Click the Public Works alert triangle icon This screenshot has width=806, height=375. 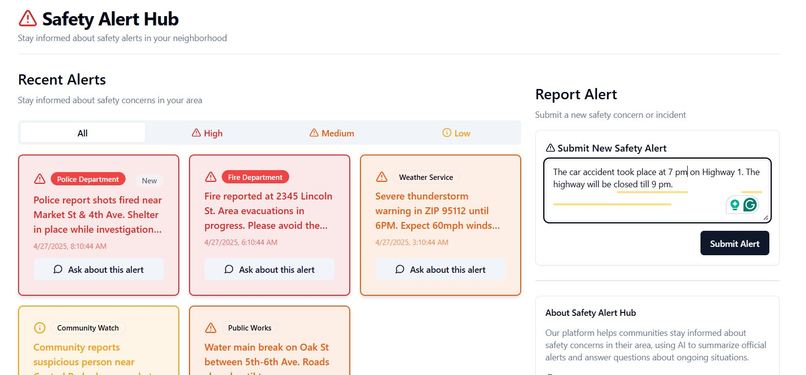click(x=210, y=328)
